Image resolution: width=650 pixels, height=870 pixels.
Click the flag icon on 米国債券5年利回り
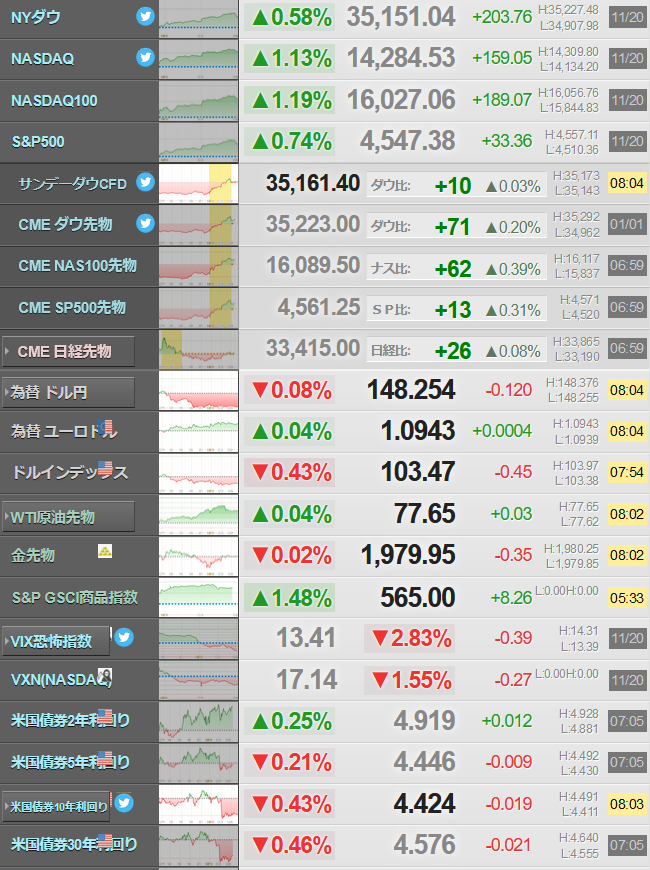click(x=105, y=758)
